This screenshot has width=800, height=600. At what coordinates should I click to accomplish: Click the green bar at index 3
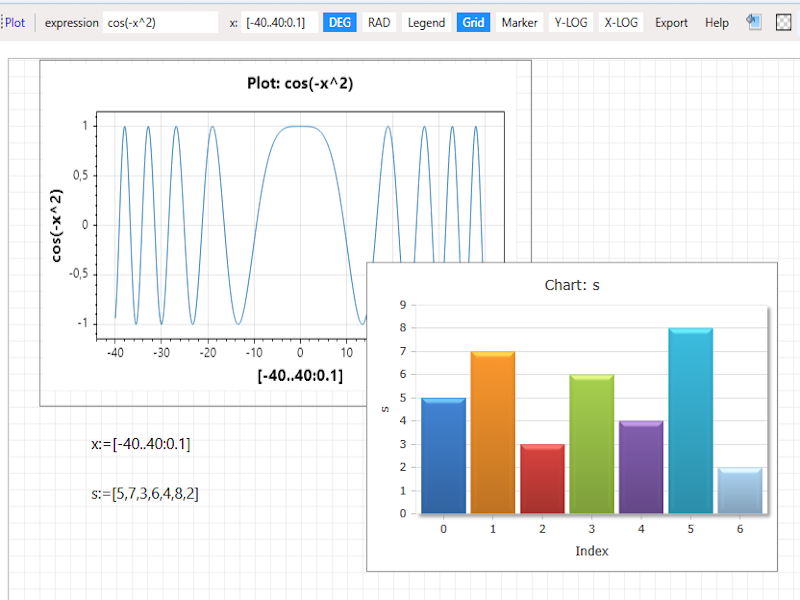point(592,444)
